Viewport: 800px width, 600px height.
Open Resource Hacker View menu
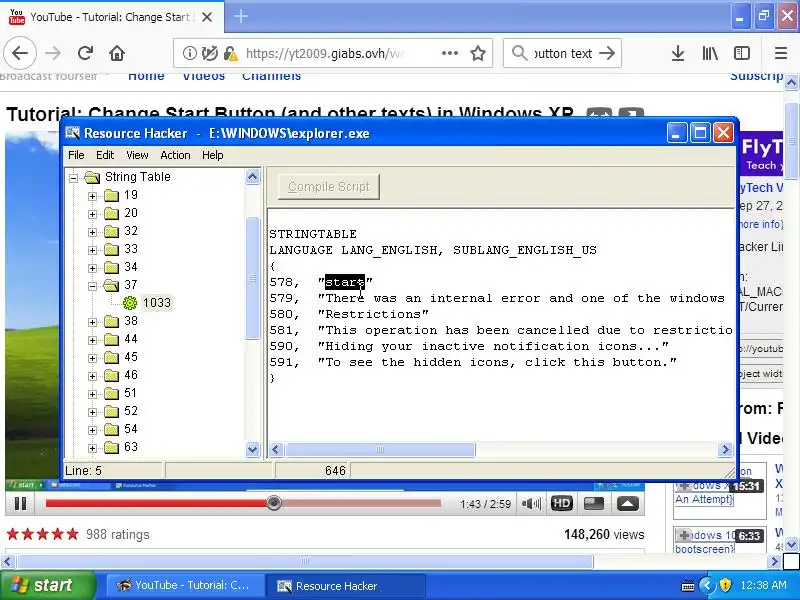pos(137,155)
